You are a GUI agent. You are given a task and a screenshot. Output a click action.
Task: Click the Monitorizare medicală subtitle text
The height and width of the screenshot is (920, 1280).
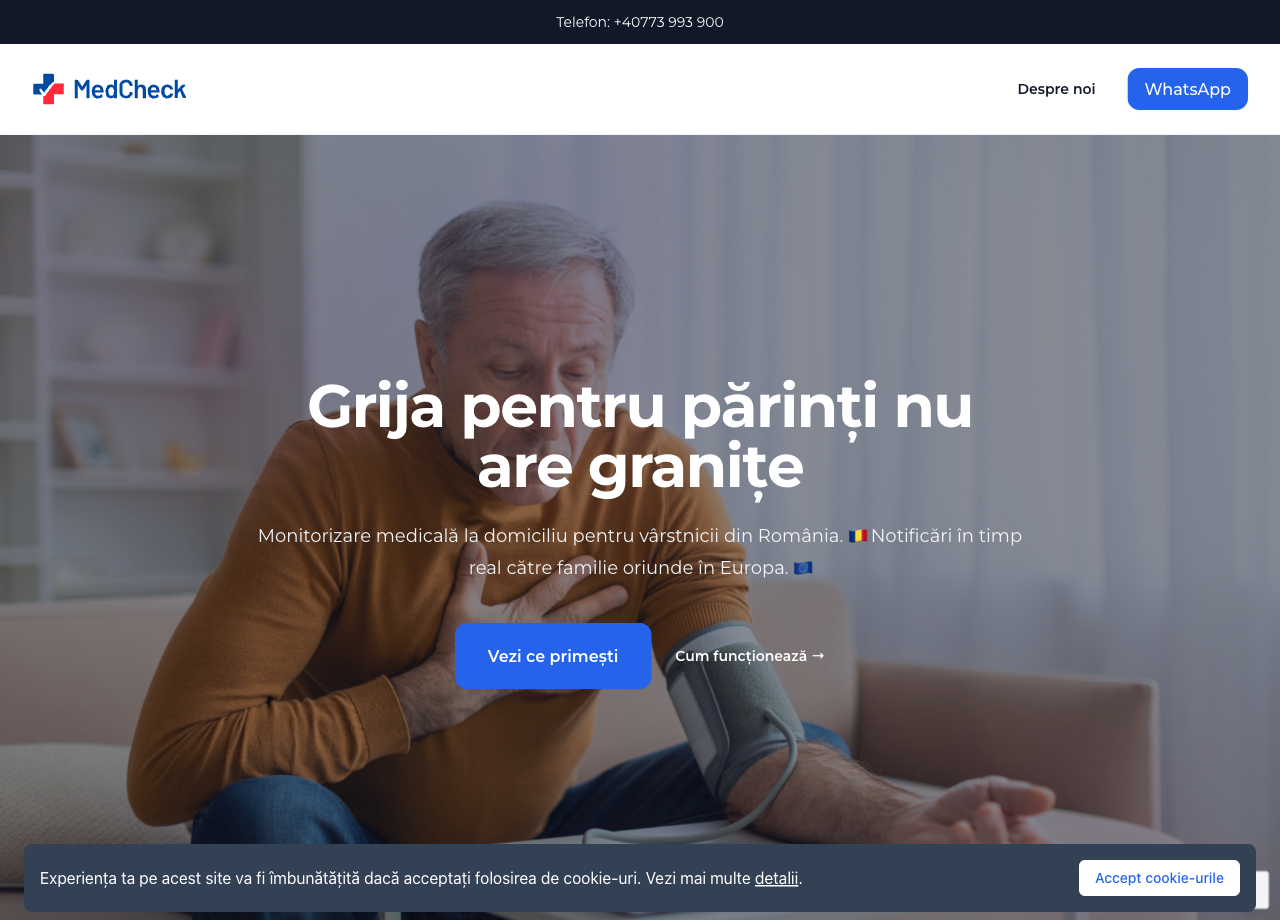[640, 551]
